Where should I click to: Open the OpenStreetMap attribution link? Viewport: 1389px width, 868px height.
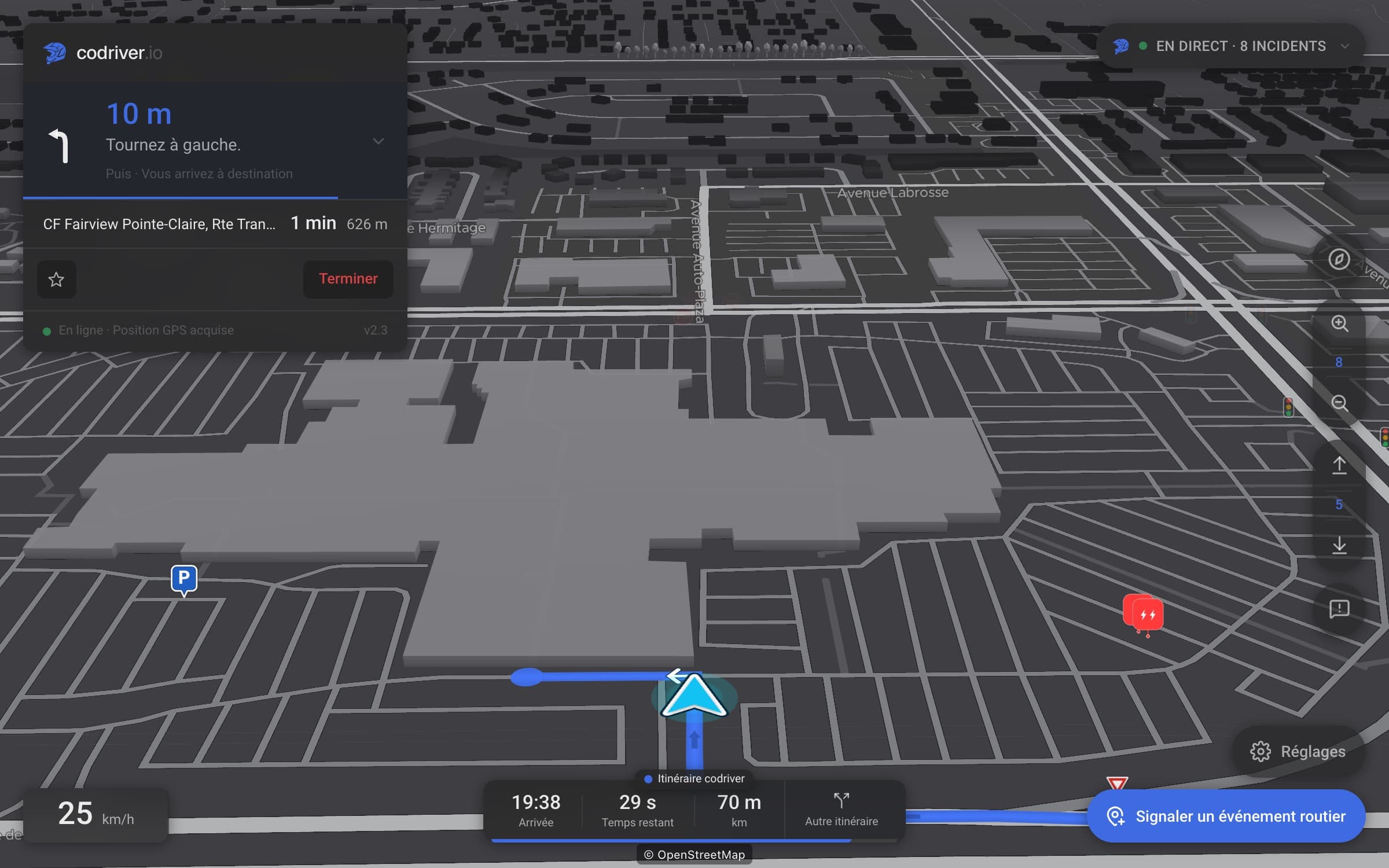tap(694, 855)
